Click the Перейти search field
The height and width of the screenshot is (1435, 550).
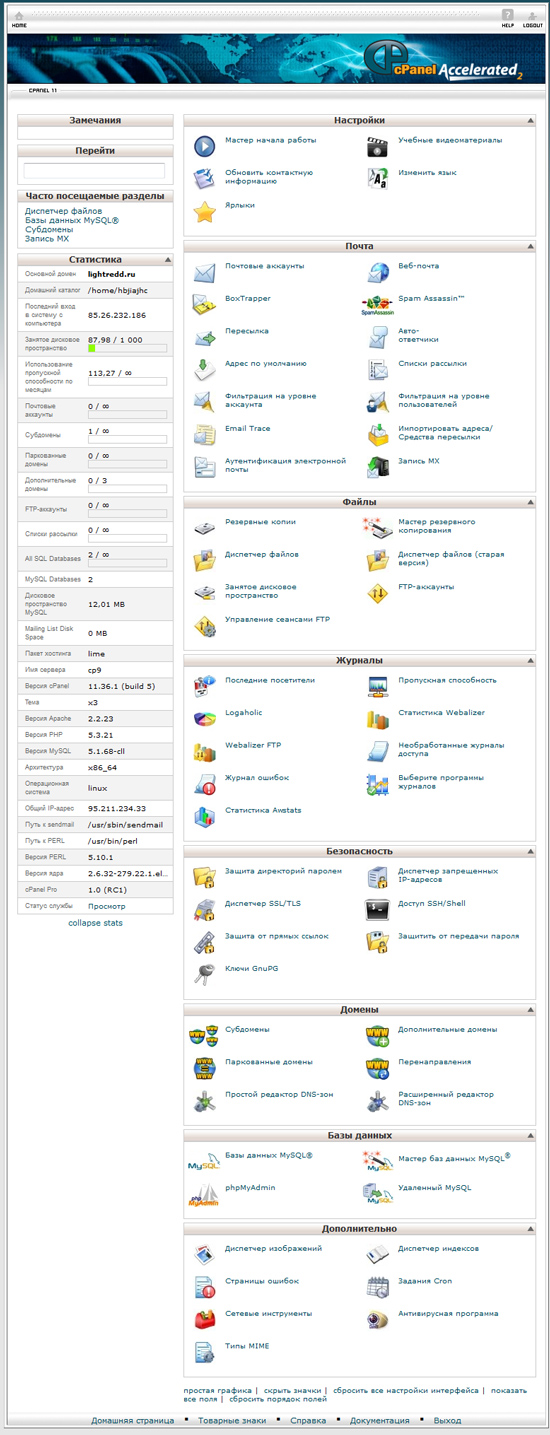point(95,171)
